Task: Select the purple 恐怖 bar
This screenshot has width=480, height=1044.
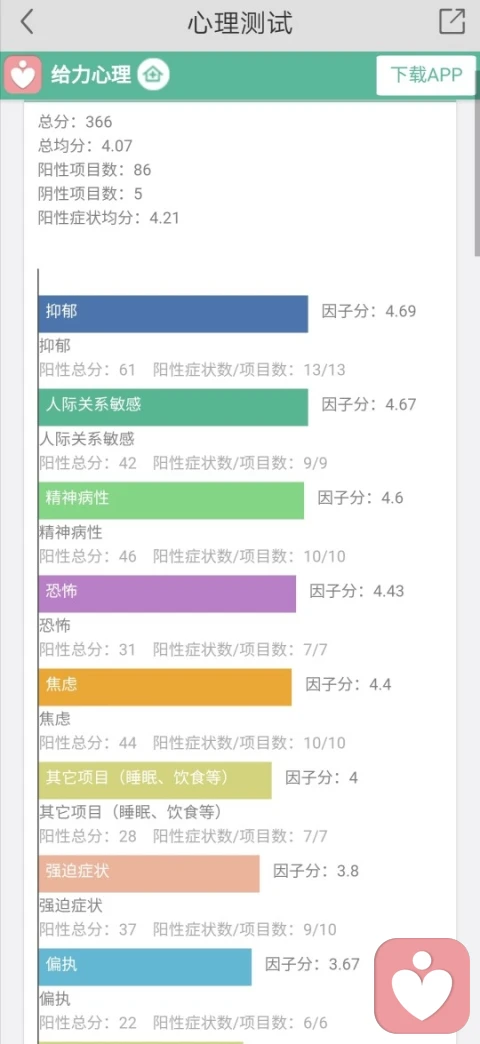Action: click(x=167, y=593)
